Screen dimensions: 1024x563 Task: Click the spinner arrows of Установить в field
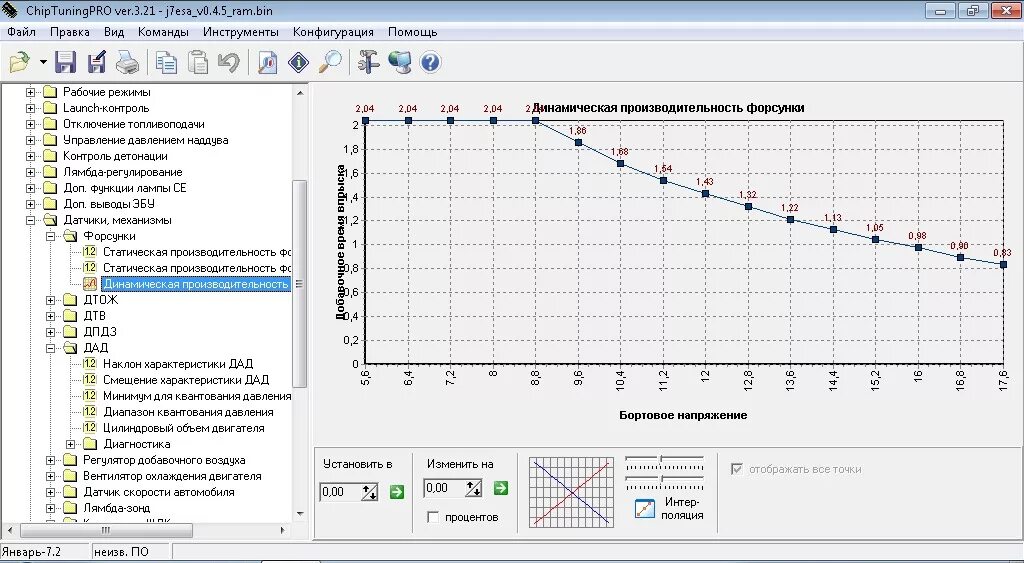pyautogui.click(x=370, y=492)
